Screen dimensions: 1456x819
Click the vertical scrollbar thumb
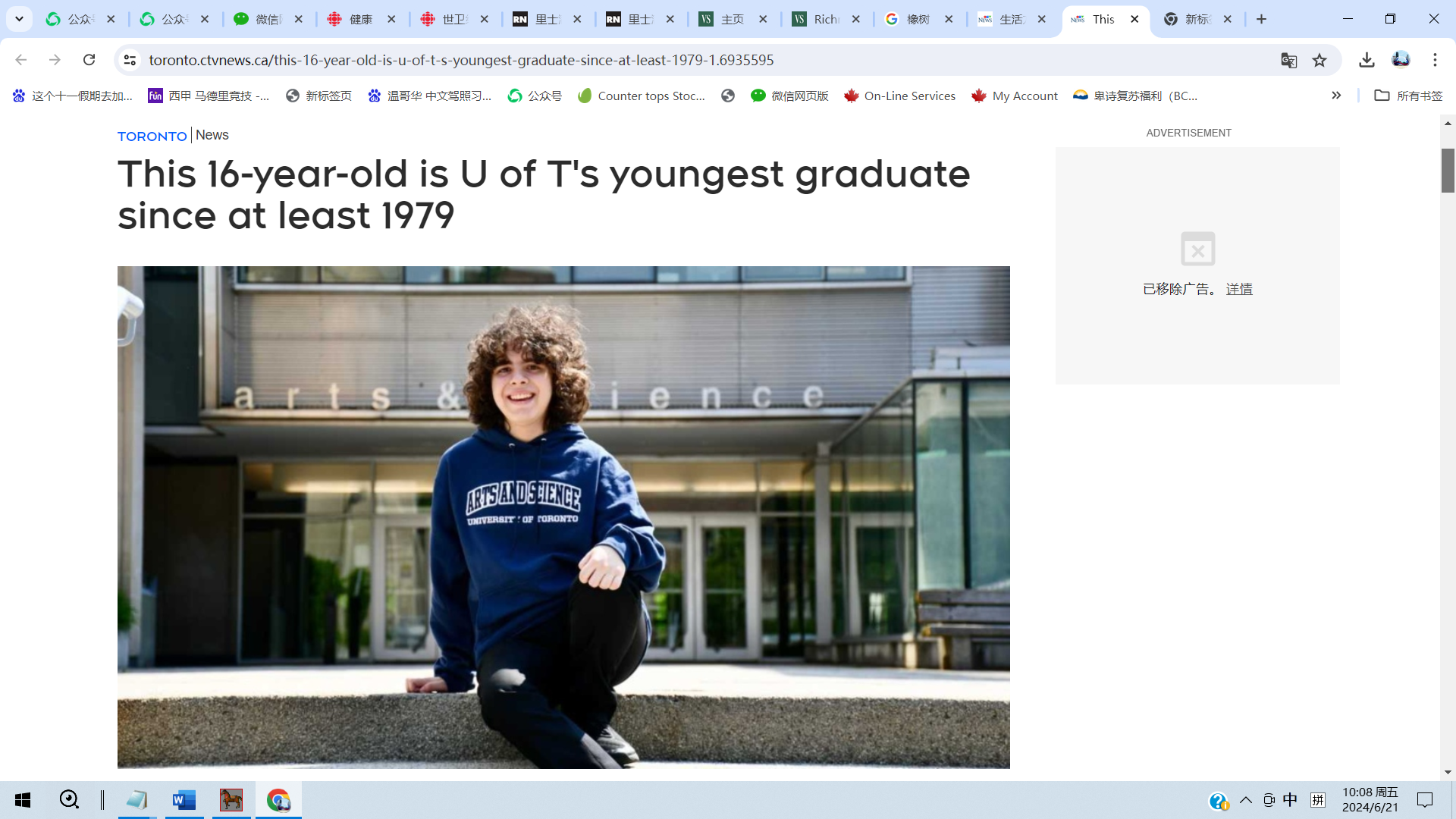click(1448, 171)
